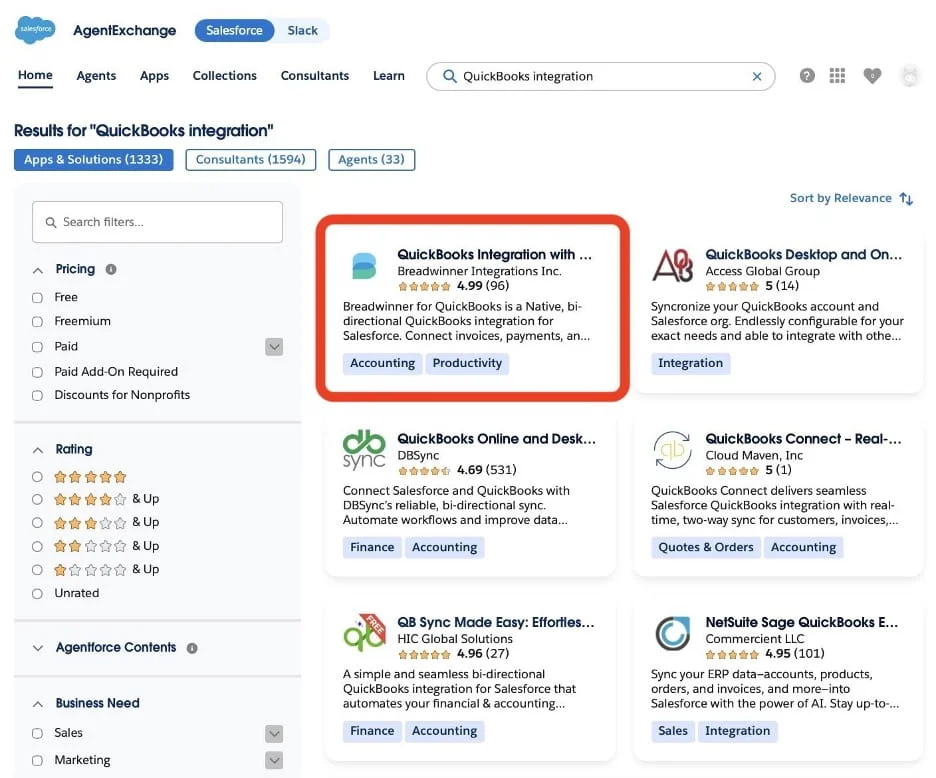Viewport: 936px width, 778px height.
Task: Check the Sales business need checkbox
Action: [37, 733]
